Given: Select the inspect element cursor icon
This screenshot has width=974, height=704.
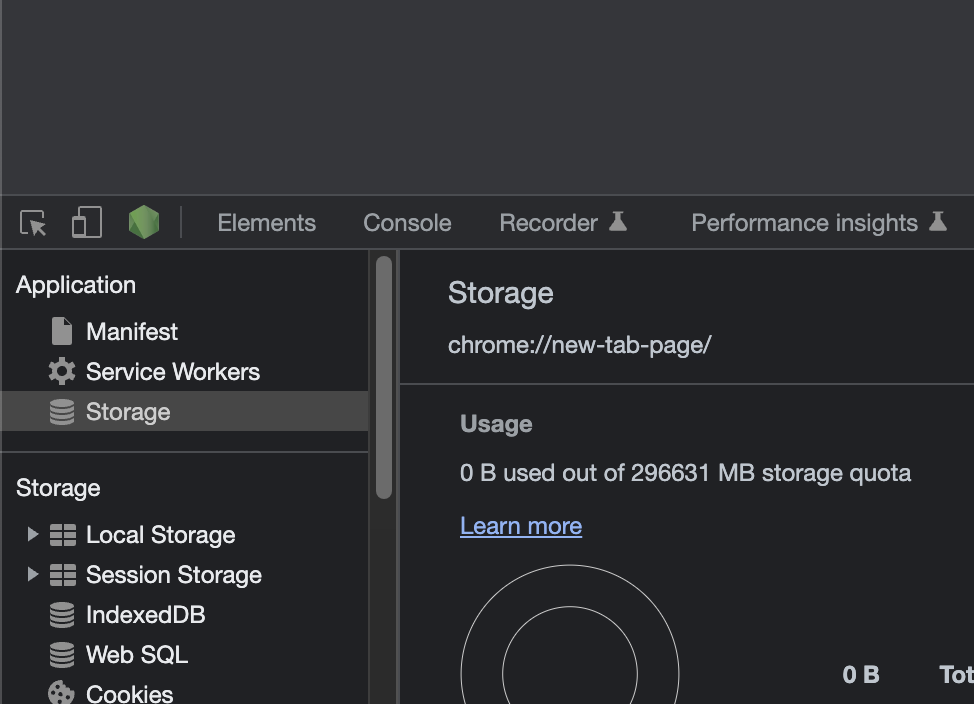Looking at the screenshot, I should click(x=33, y=222).
